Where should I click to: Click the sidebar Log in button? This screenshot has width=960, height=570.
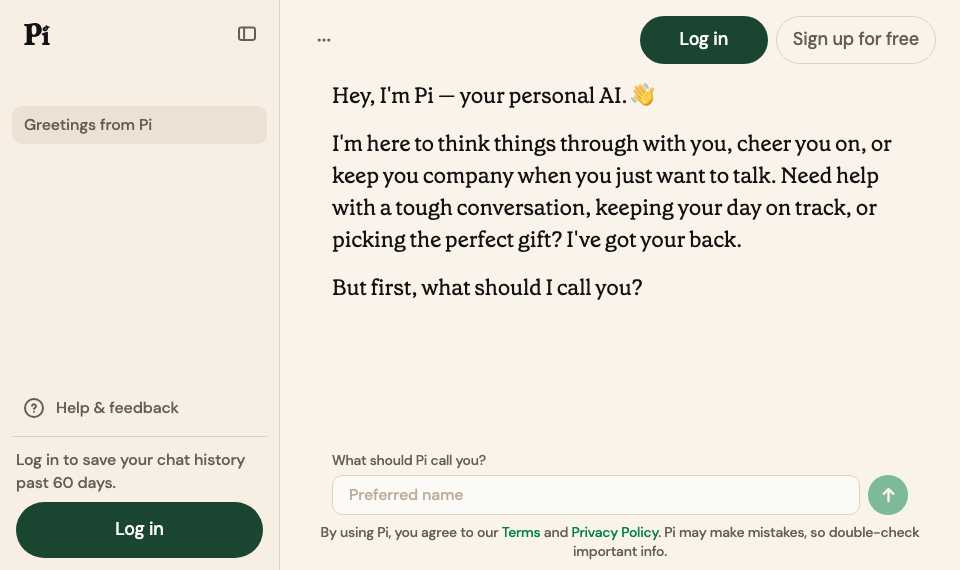tap(139, 530)
